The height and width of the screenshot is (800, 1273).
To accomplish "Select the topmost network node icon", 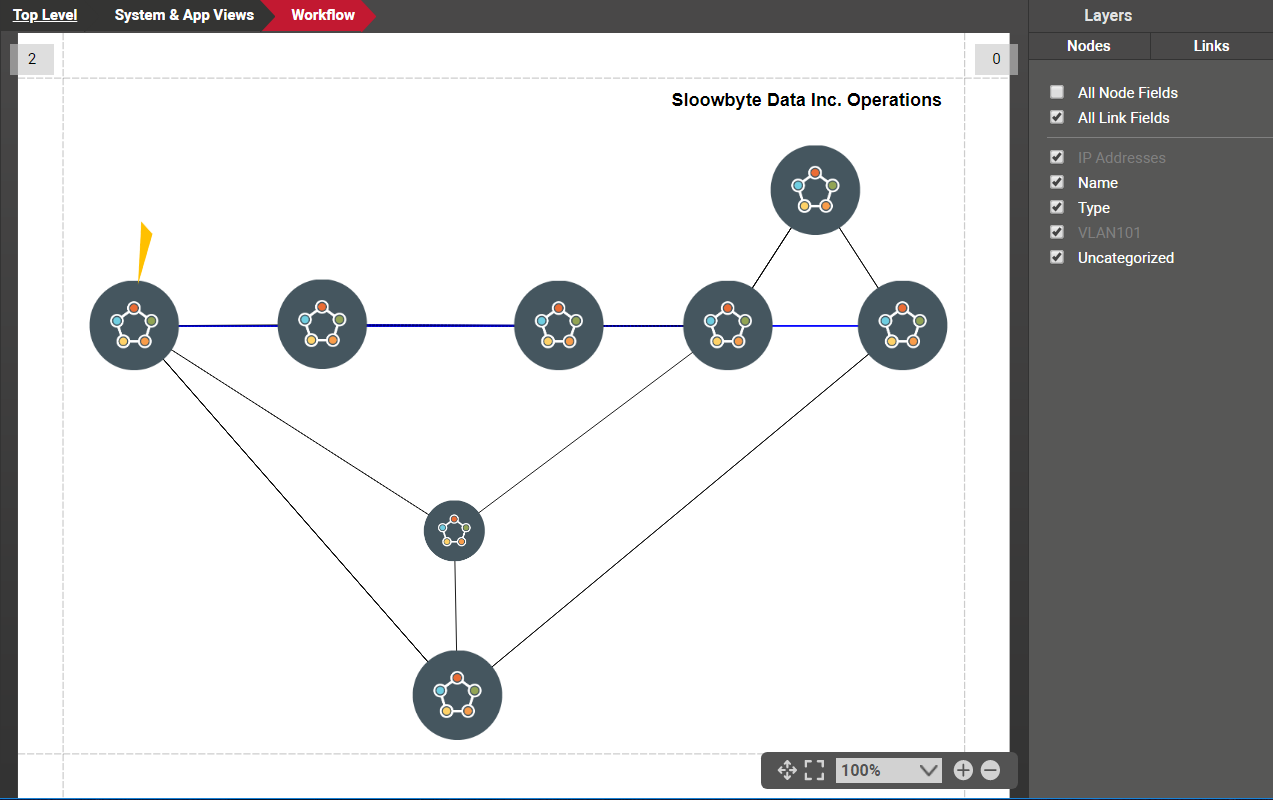I will [x=815, y=190].
